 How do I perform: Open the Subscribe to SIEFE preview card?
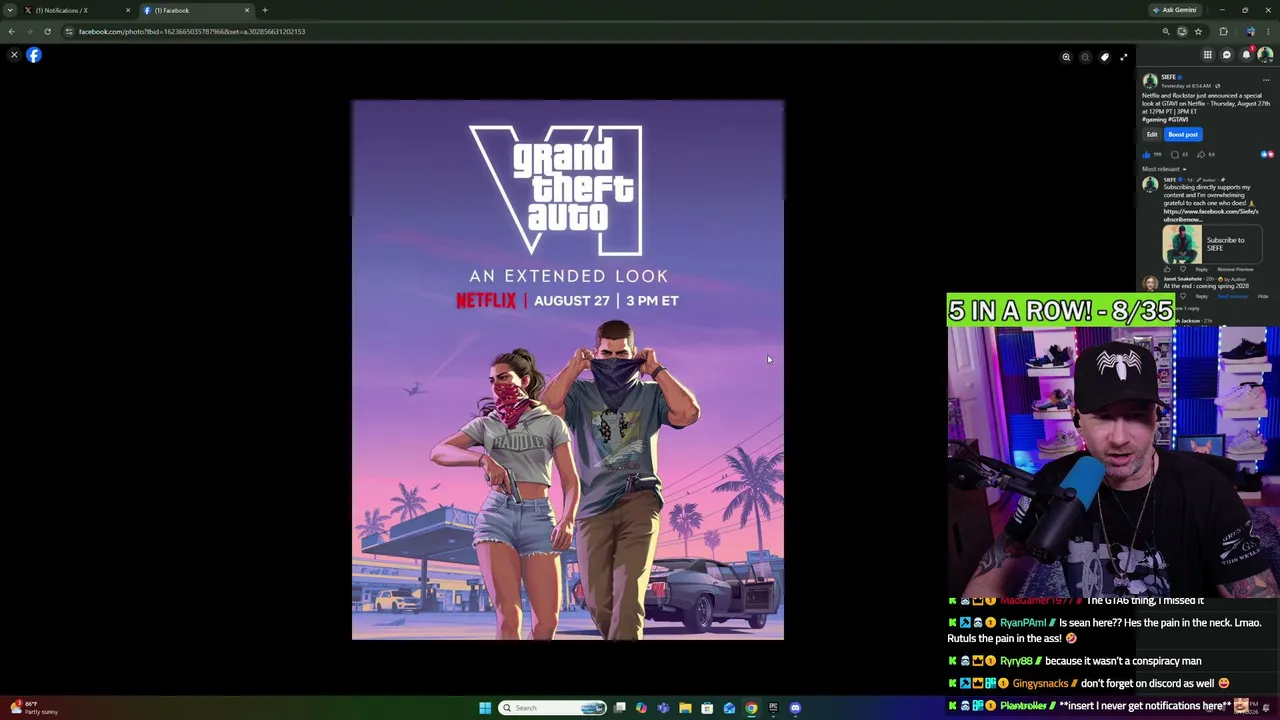1212,244
